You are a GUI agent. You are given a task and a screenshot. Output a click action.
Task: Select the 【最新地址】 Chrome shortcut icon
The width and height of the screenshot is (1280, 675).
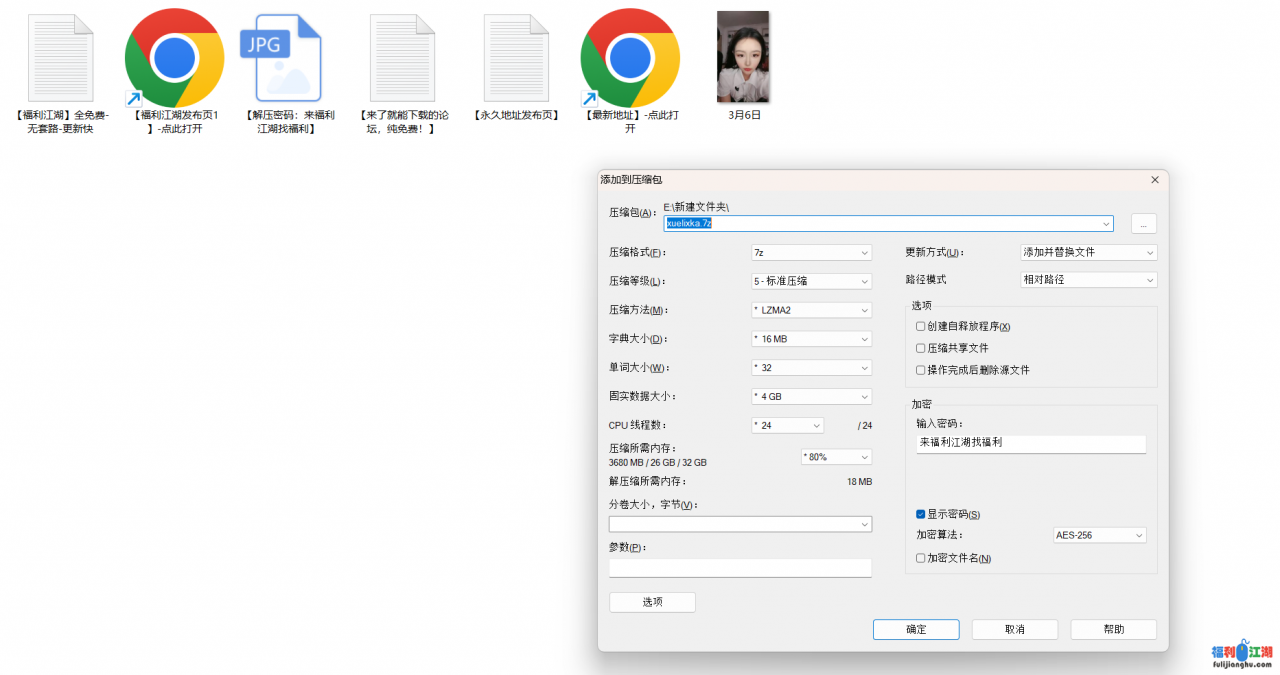(x=630, y=58)
